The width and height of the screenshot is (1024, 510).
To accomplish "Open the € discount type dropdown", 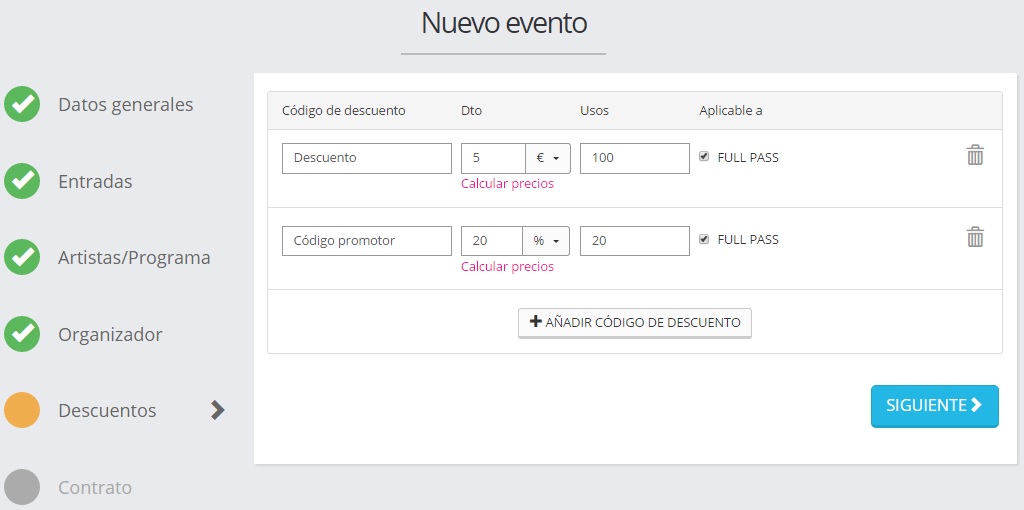I will pyautogui.click(x=547, y=158).
